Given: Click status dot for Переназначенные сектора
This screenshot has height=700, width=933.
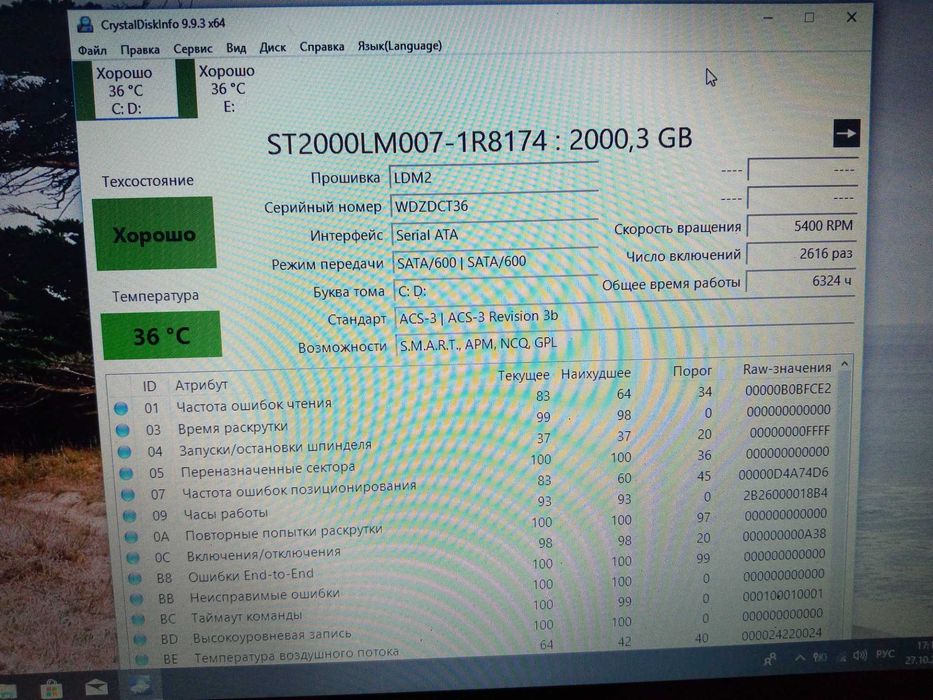Looking at the screenshot, I should (x=126, y=473).
